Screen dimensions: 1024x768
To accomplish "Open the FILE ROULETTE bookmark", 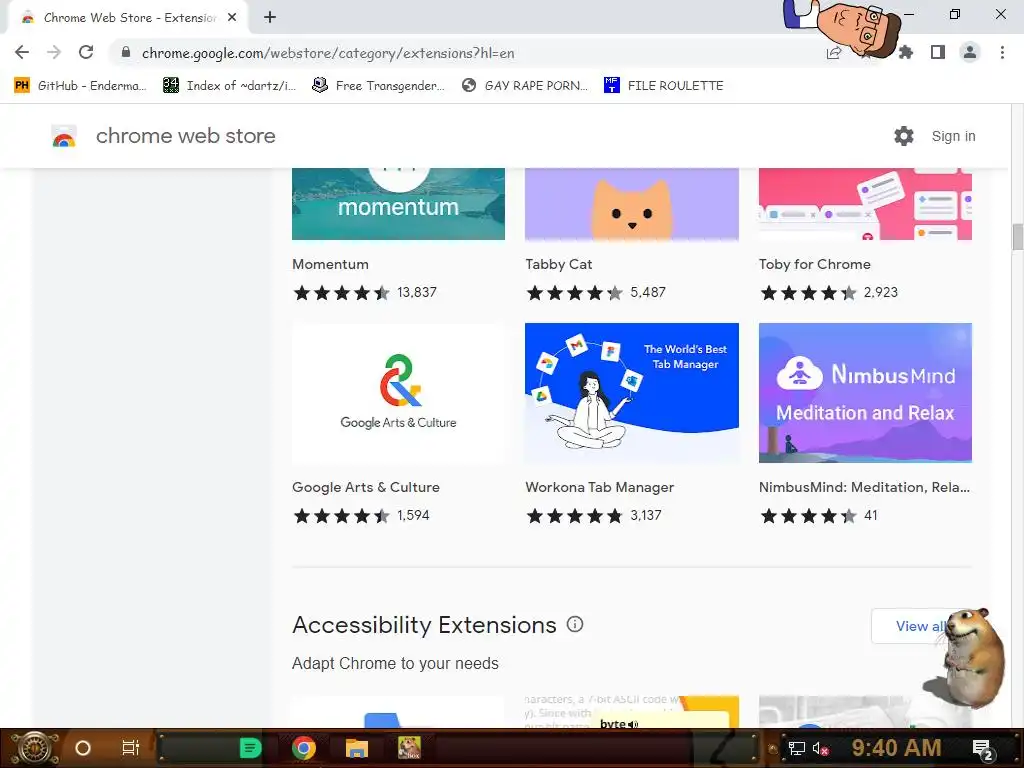I will tap(664, 86).
